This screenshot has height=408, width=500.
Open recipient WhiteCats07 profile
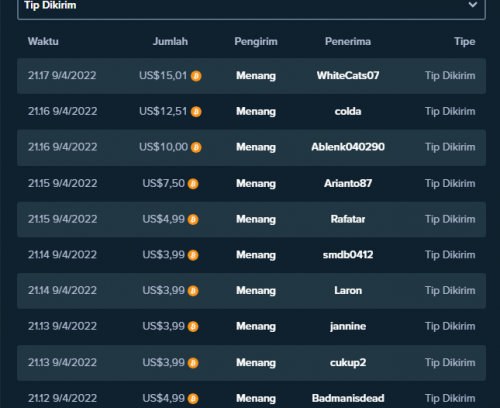(x=348, y=75)
